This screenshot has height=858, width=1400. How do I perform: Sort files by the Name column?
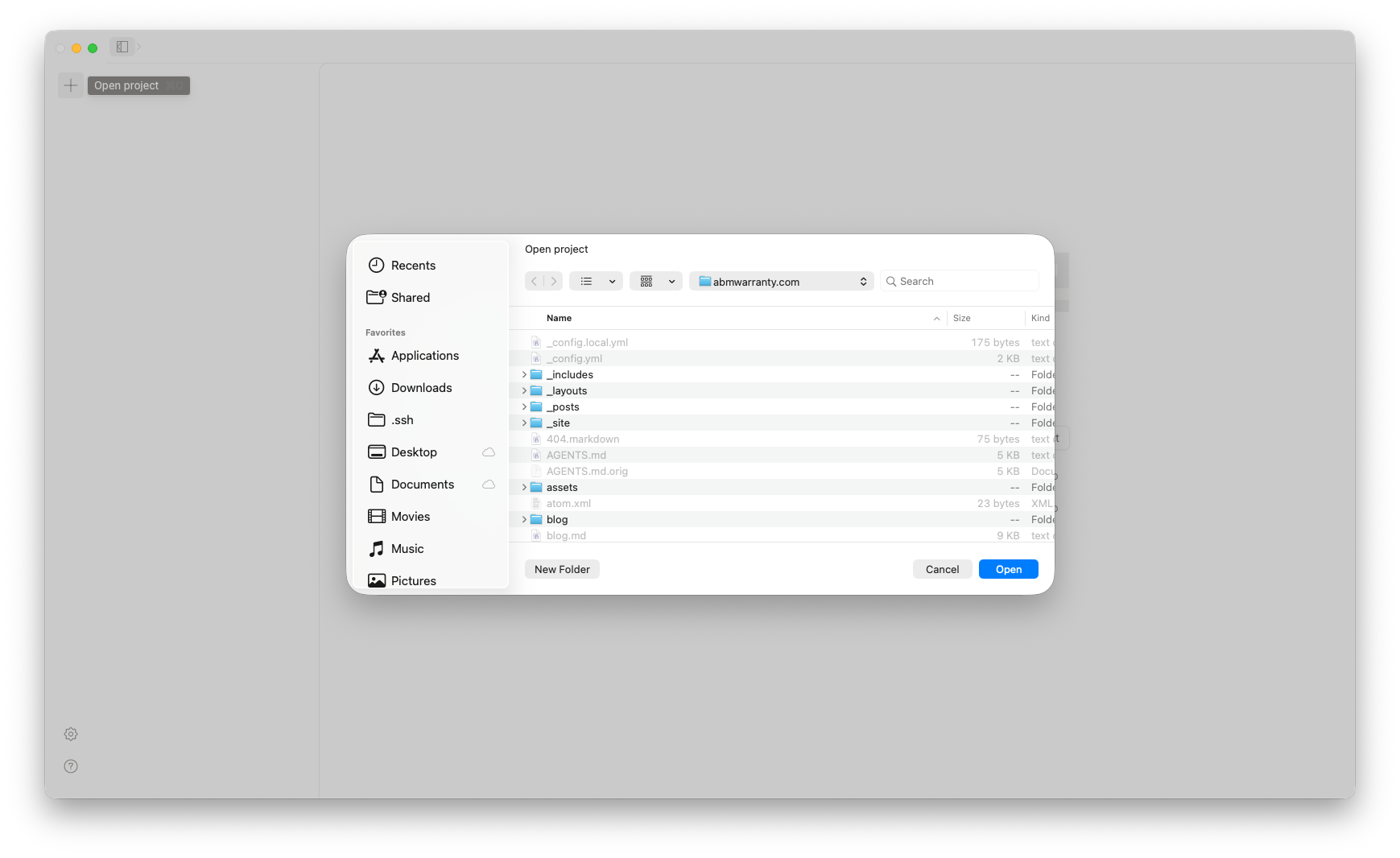560,319
